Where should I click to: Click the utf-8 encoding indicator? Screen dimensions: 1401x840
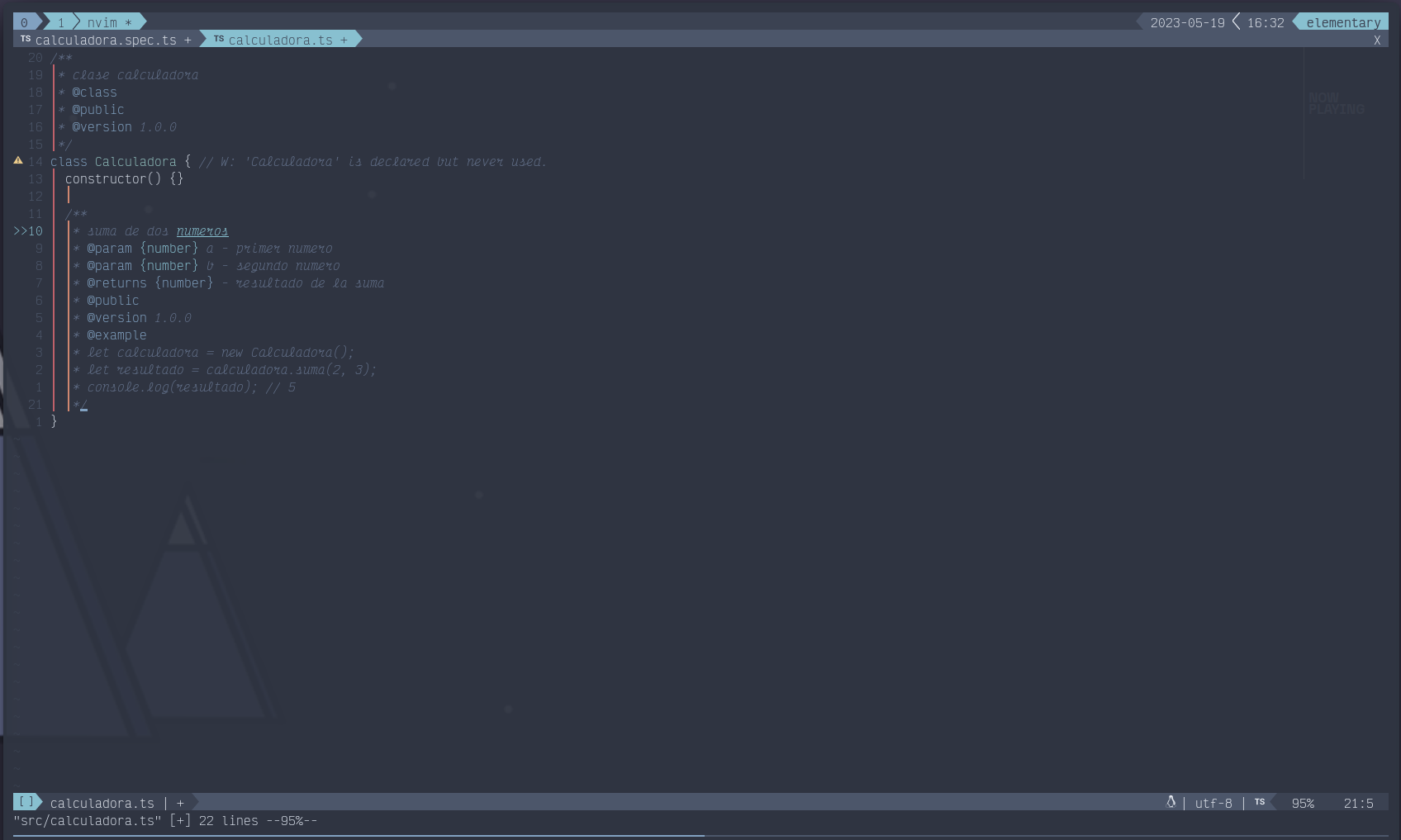(x=1213, y=803)
